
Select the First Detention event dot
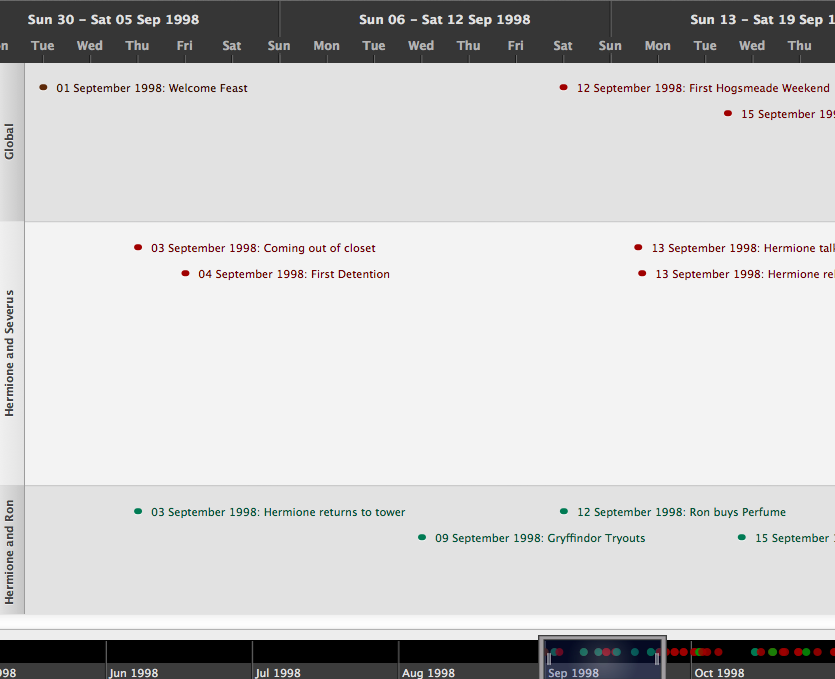coord(185,274)
